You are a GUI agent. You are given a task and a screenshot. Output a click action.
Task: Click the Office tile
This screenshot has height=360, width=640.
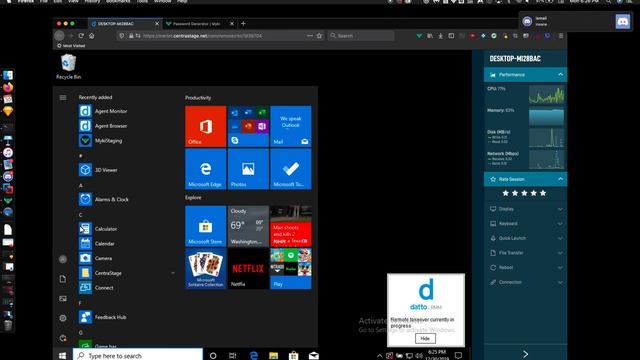[205, 126]
